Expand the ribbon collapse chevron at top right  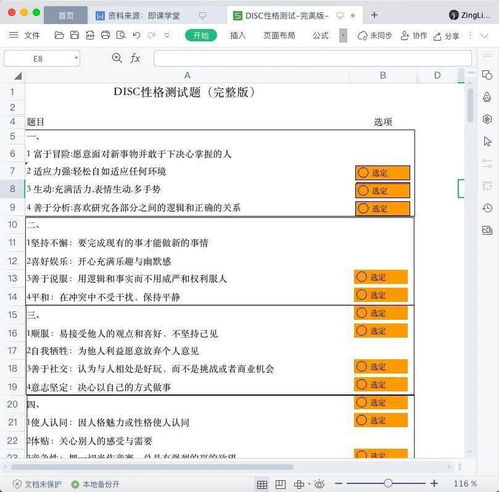point(484,36)
